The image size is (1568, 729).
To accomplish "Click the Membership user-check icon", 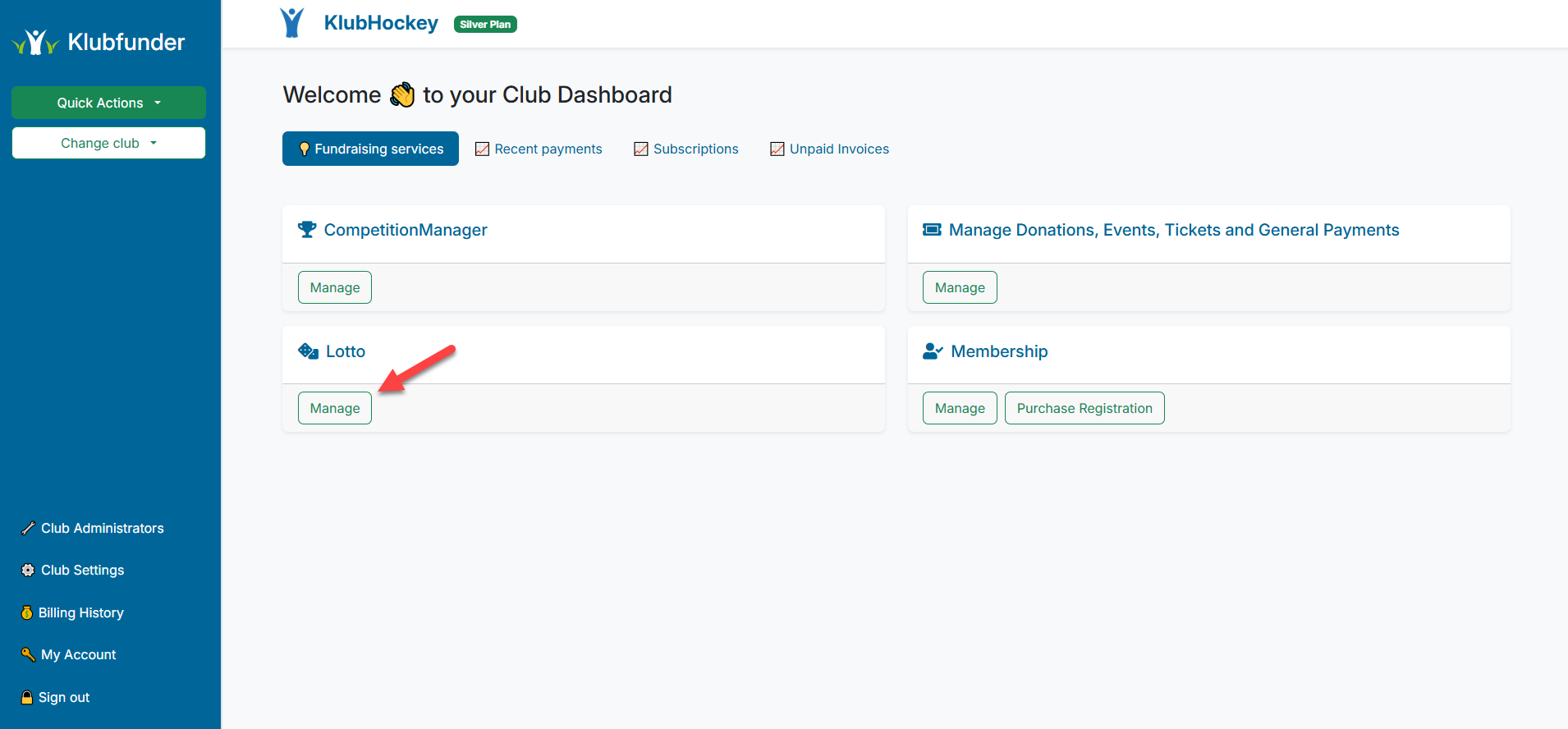I will tap(933, 351).
